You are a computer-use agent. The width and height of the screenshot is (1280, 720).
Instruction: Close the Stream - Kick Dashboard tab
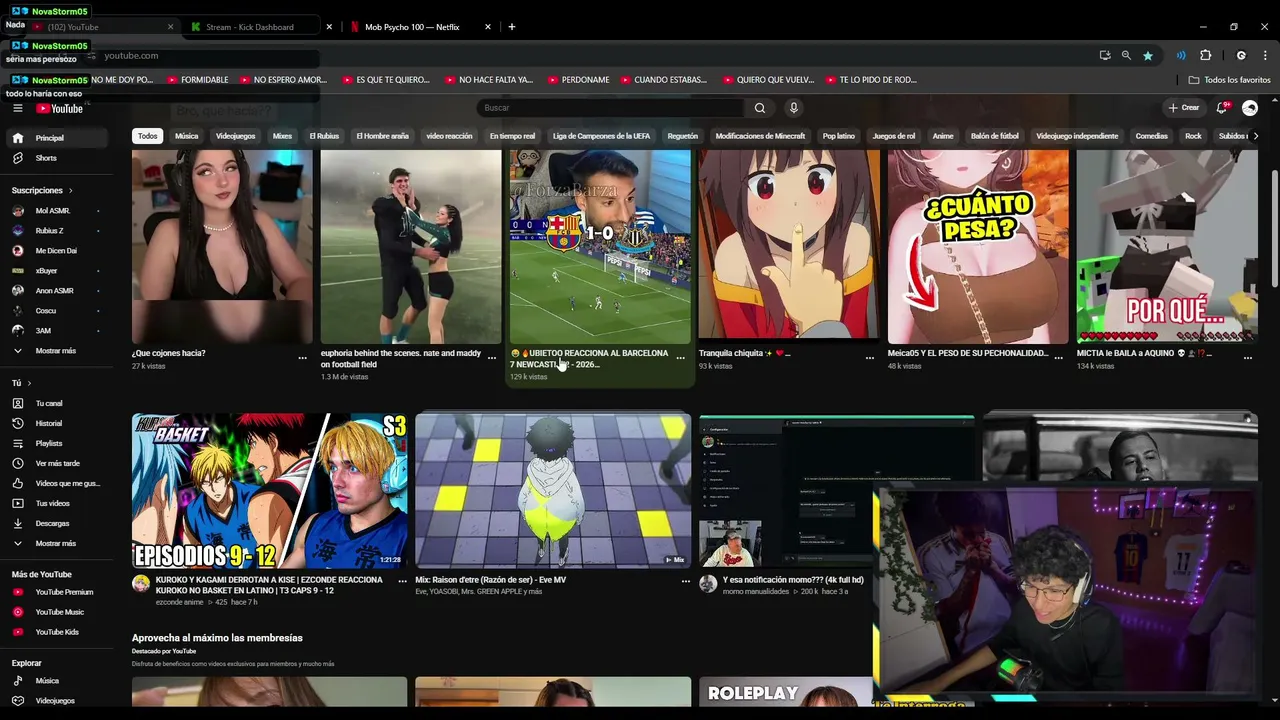329,27
